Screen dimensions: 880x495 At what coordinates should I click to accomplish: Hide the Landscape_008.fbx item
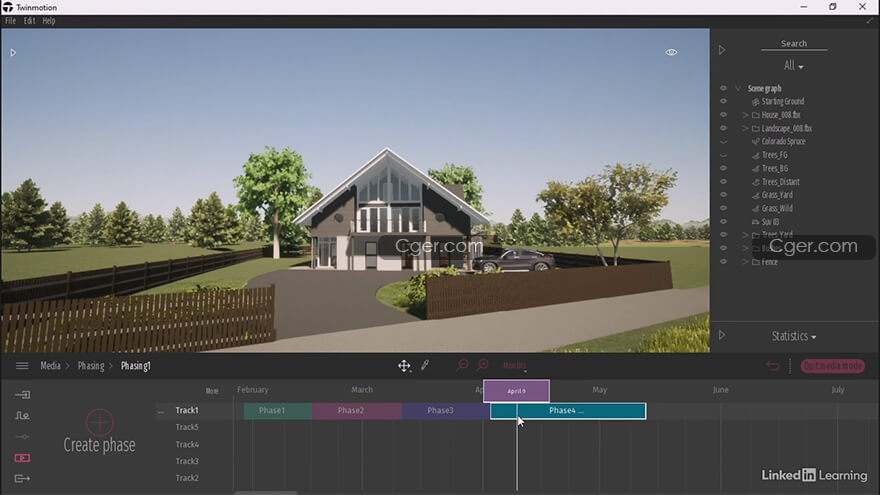click(x=723, y=128)
